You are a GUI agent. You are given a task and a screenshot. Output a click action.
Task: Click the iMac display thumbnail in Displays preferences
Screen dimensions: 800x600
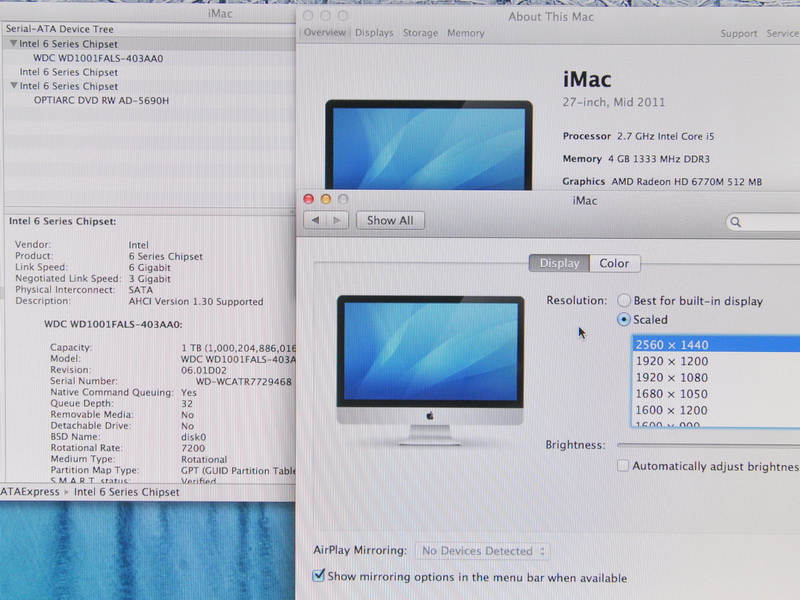pyautogui.click(x=430, y=370)
